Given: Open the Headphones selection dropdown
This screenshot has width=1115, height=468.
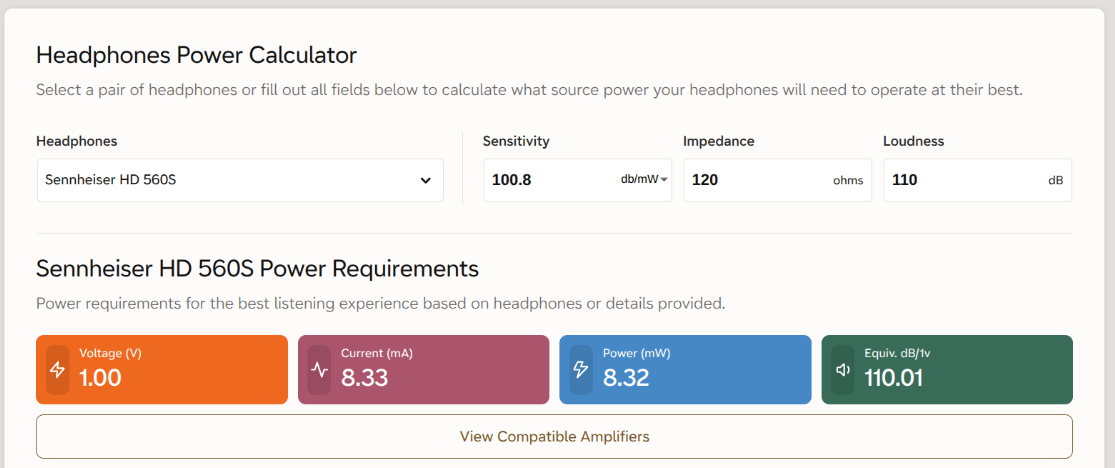Looking at the screenshot, I should click(240, 180).
